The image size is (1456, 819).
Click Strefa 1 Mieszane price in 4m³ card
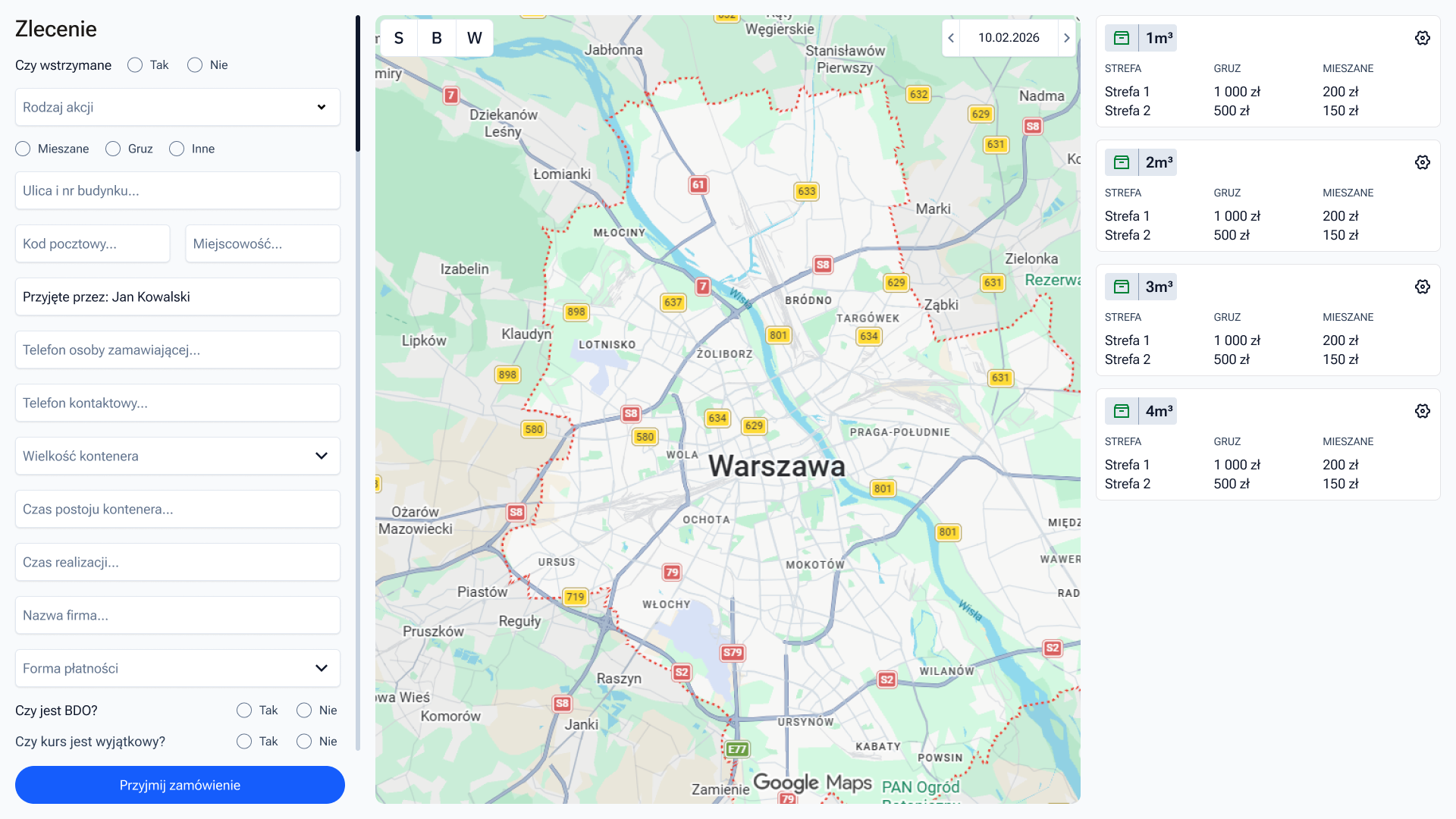[x=1341, y=465]
